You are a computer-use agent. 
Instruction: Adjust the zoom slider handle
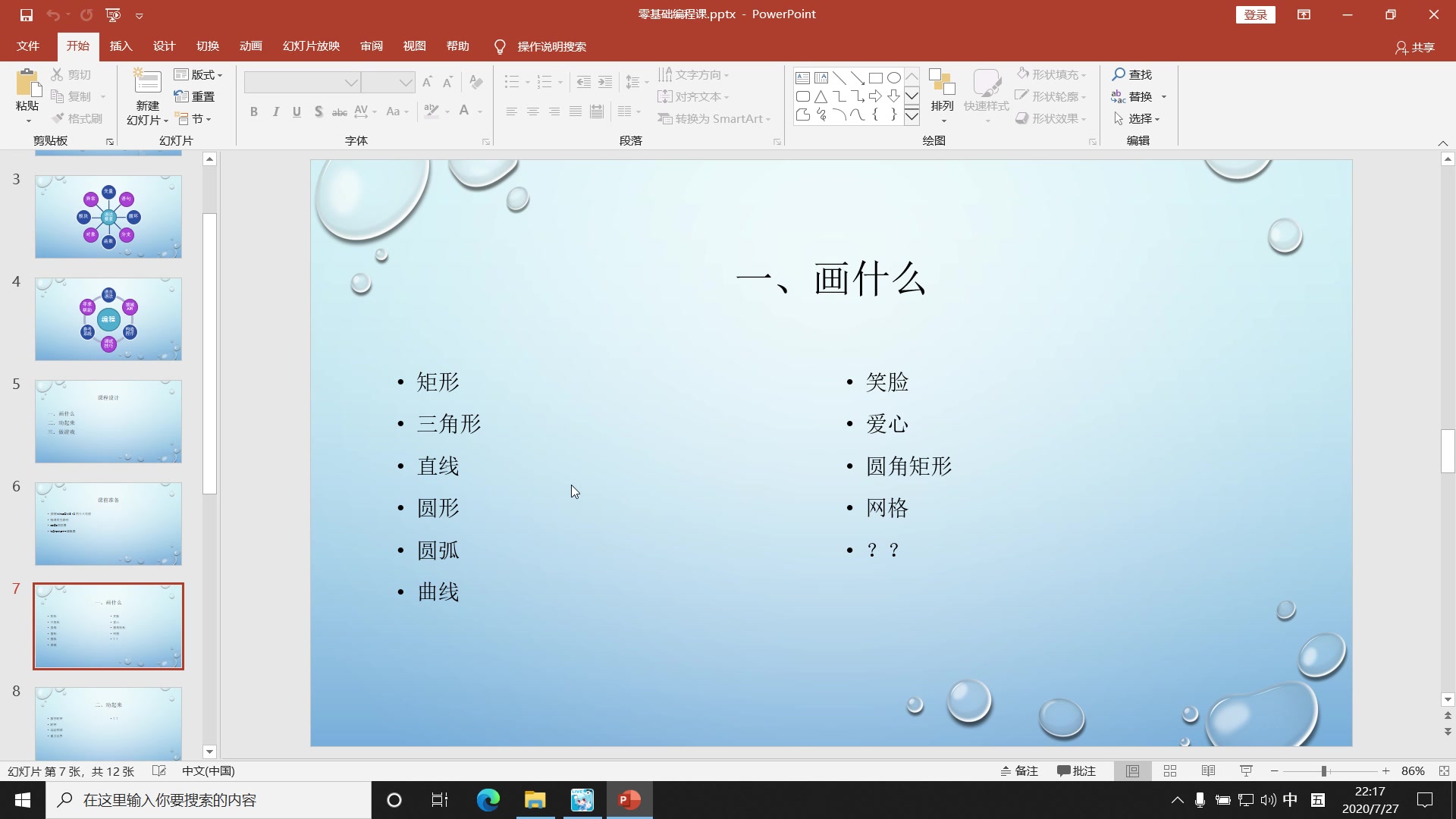coord(1324,770)
